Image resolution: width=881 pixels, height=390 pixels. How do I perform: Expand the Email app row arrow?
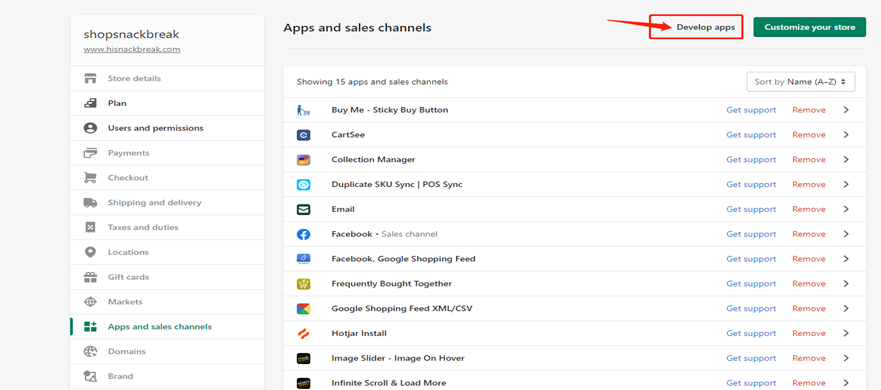coord(846,209)
